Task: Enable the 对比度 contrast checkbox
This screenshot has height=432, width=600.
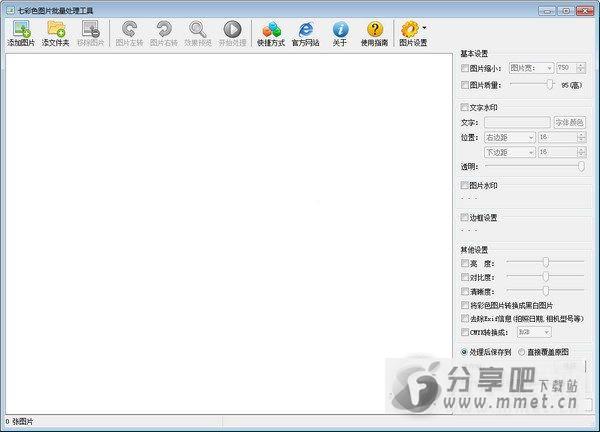Action: (x=465, y=277)
